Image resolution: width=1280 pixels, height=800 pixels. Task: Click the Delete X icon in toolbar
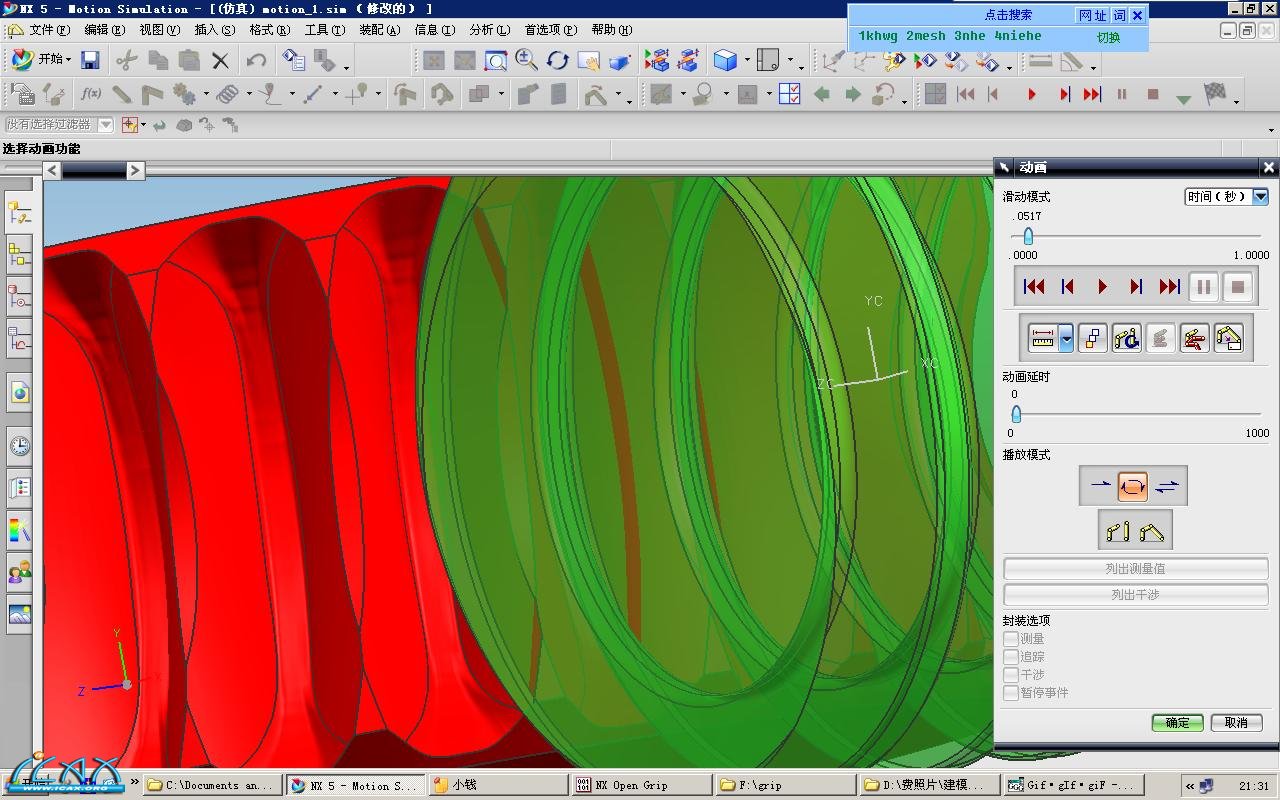[x=220, y=61]
